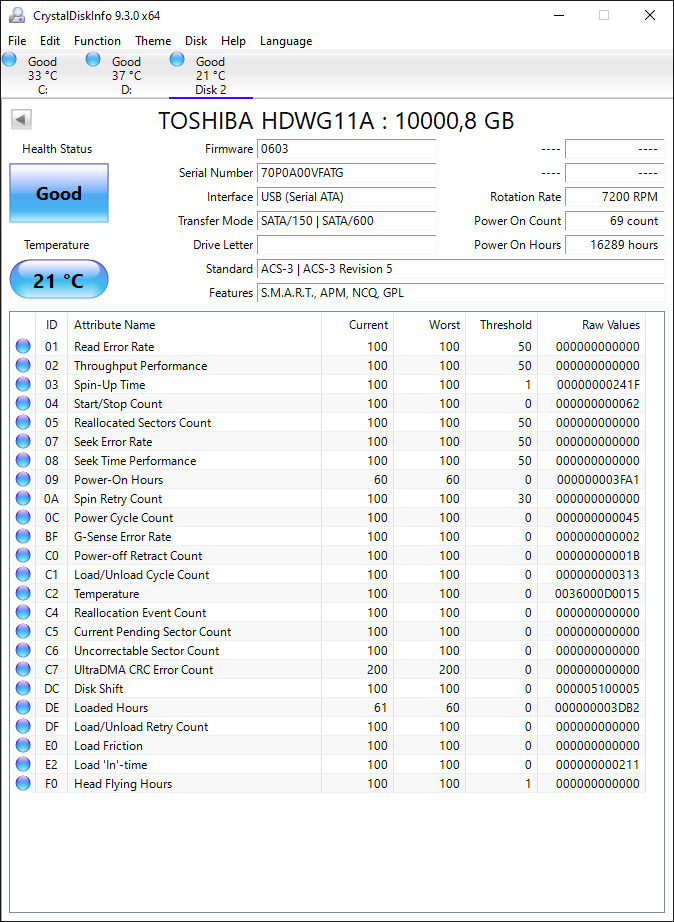Click the empty Drive Letter field
This screenshot has width=674, height=922.
346,245
